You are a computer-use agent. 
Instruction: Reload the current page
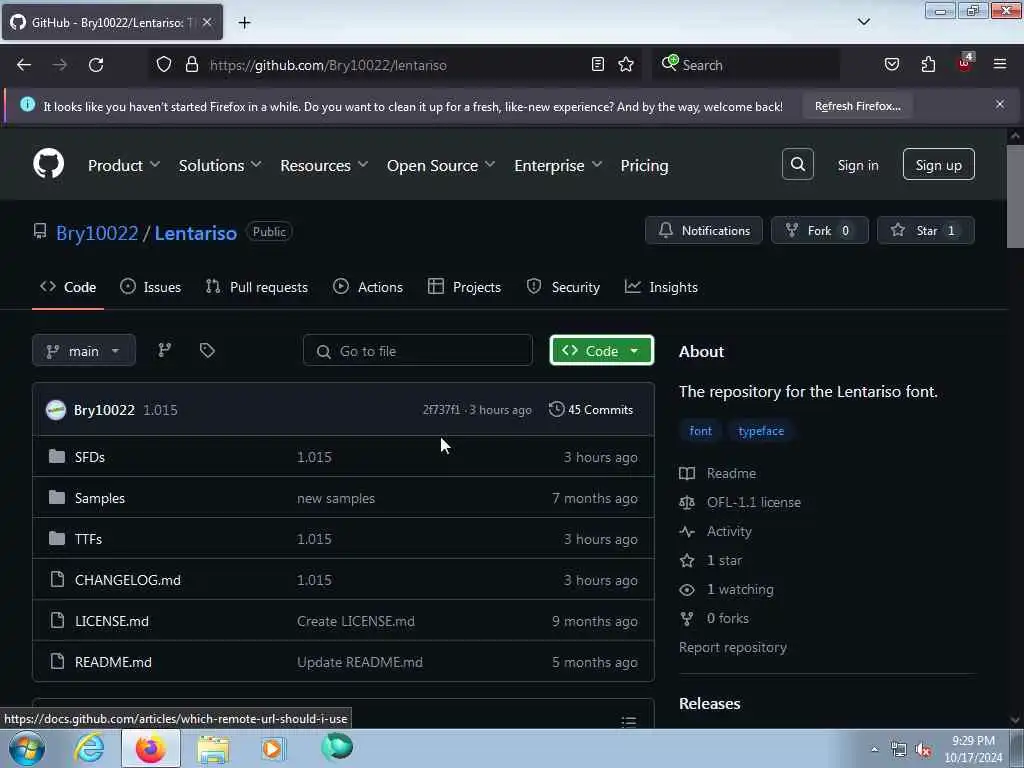point(96,65)
